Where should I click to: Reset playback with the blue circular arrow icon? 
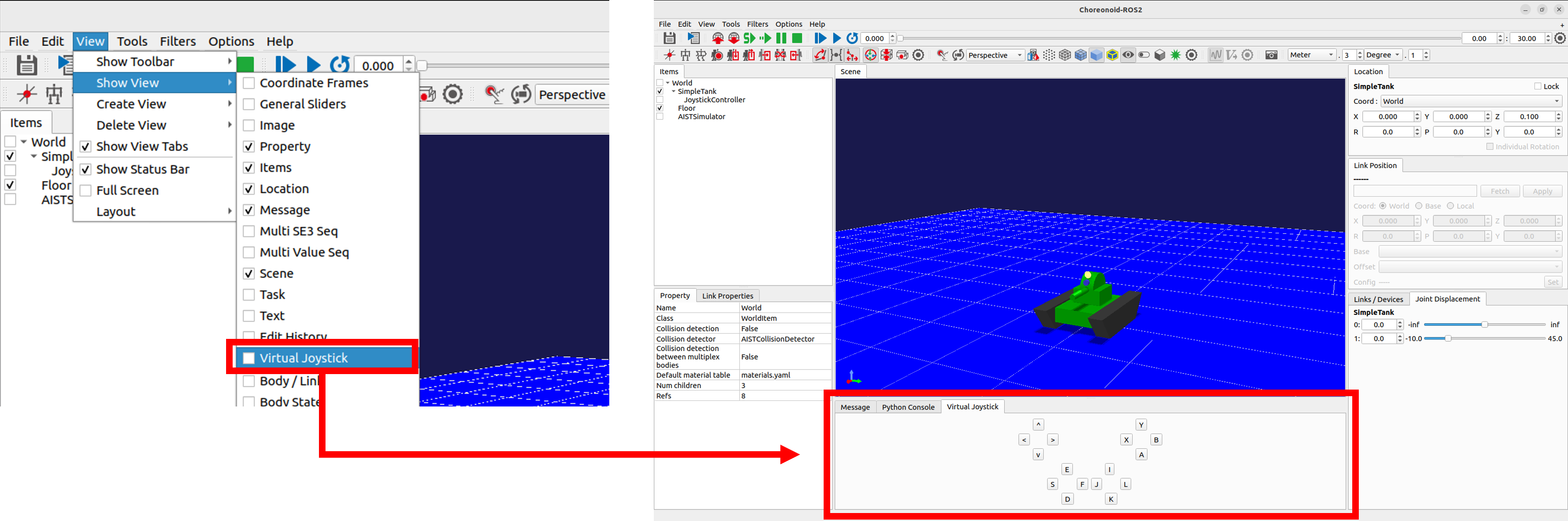(852, 38)
